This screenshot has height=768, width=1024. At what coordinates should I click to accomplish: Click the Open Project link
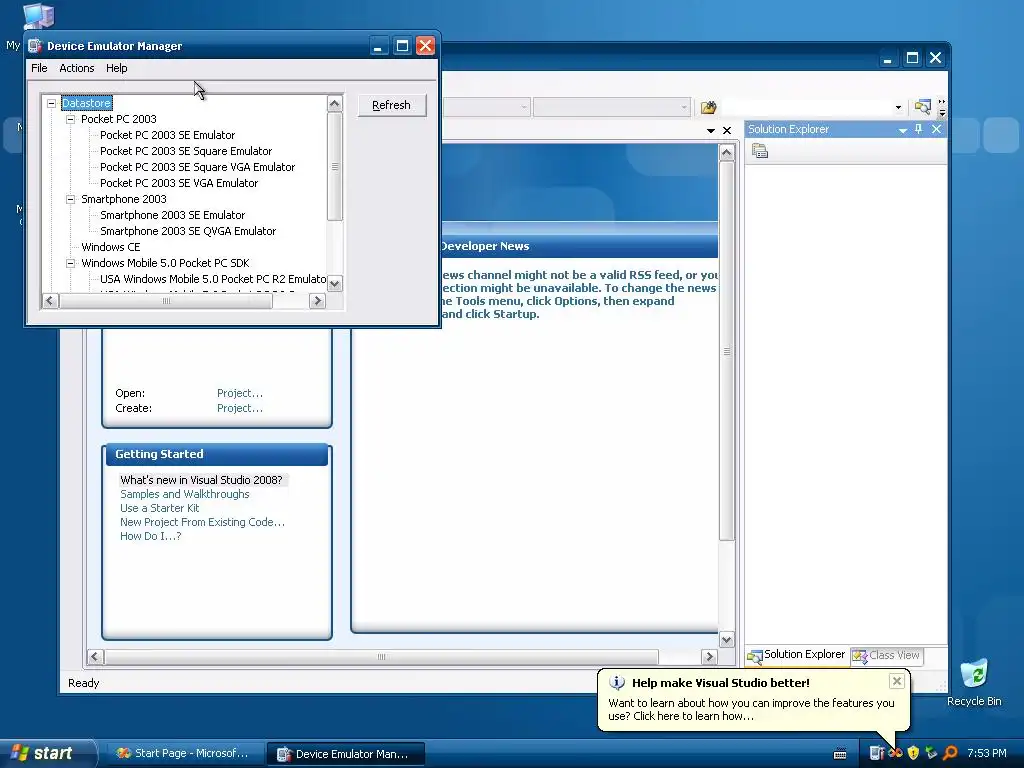pos(240,393)
